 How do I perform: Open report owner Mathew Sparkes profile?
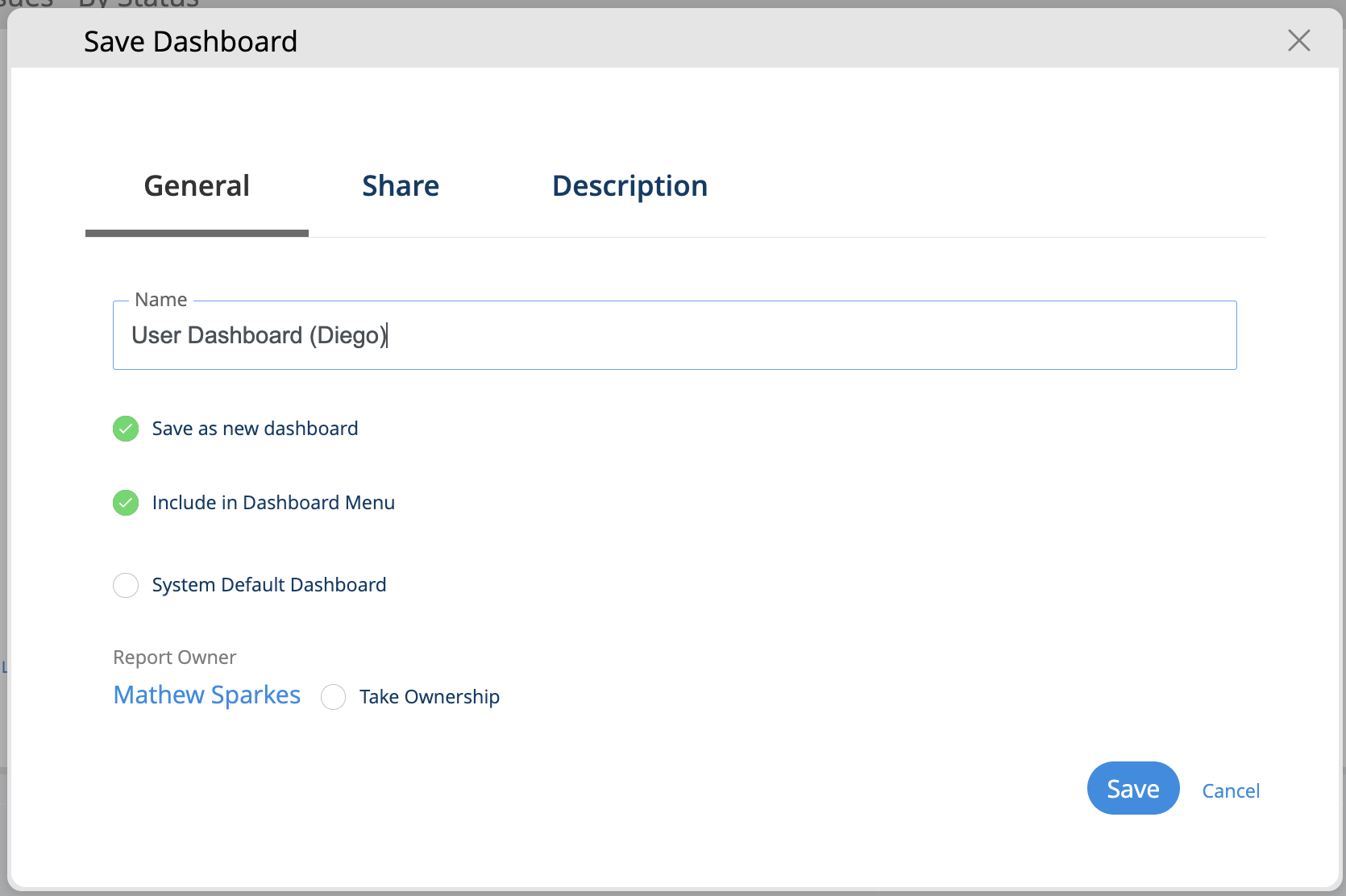(x=206, y=695)
